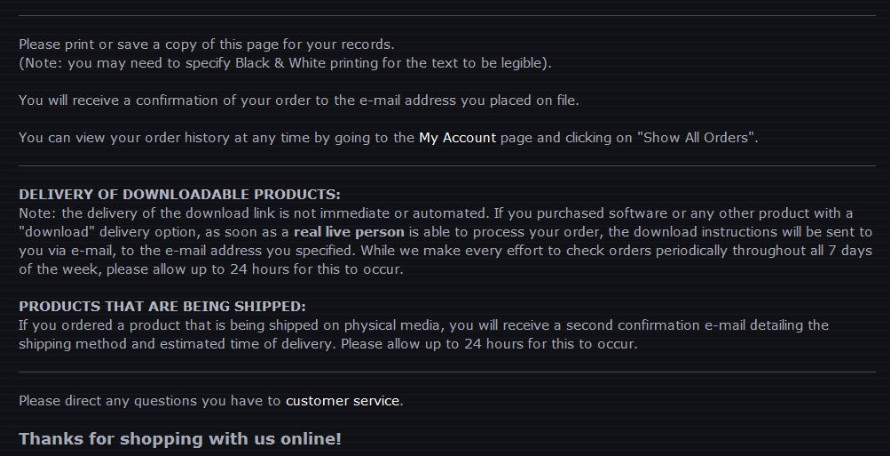The width and height of the screenshot is (890, 456).
Task: Click the divider line above customer service text
Action: 447,373
